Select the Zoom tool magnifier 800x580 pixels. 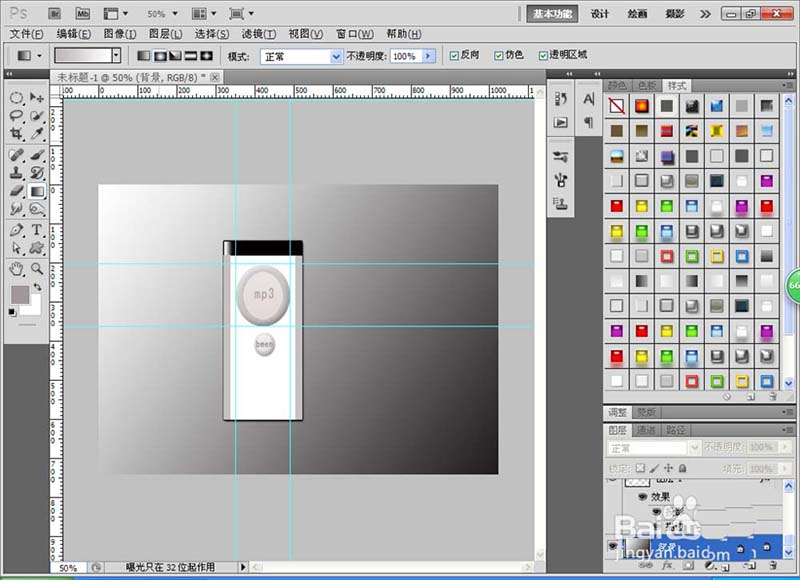(37, 268)
